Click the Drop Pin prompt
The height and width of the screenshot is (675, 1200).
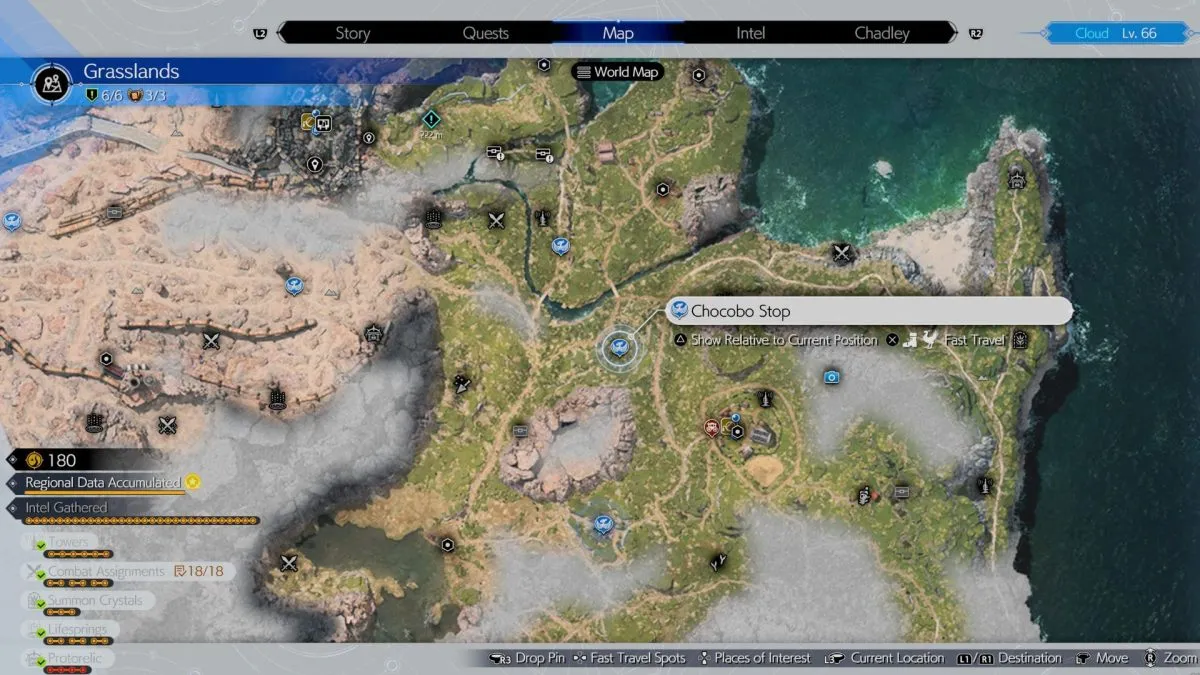(529, 658)
